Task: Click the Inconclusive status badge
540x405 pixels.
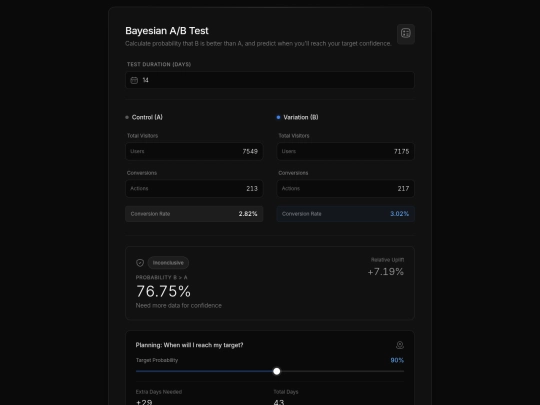Action: [x=168, y=263]
